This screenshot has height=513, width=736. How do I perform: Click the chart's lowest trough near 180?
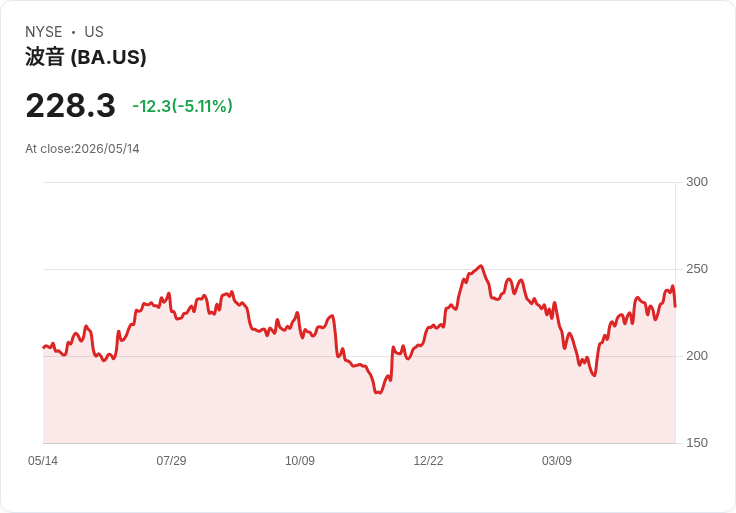tap(378, 392)
